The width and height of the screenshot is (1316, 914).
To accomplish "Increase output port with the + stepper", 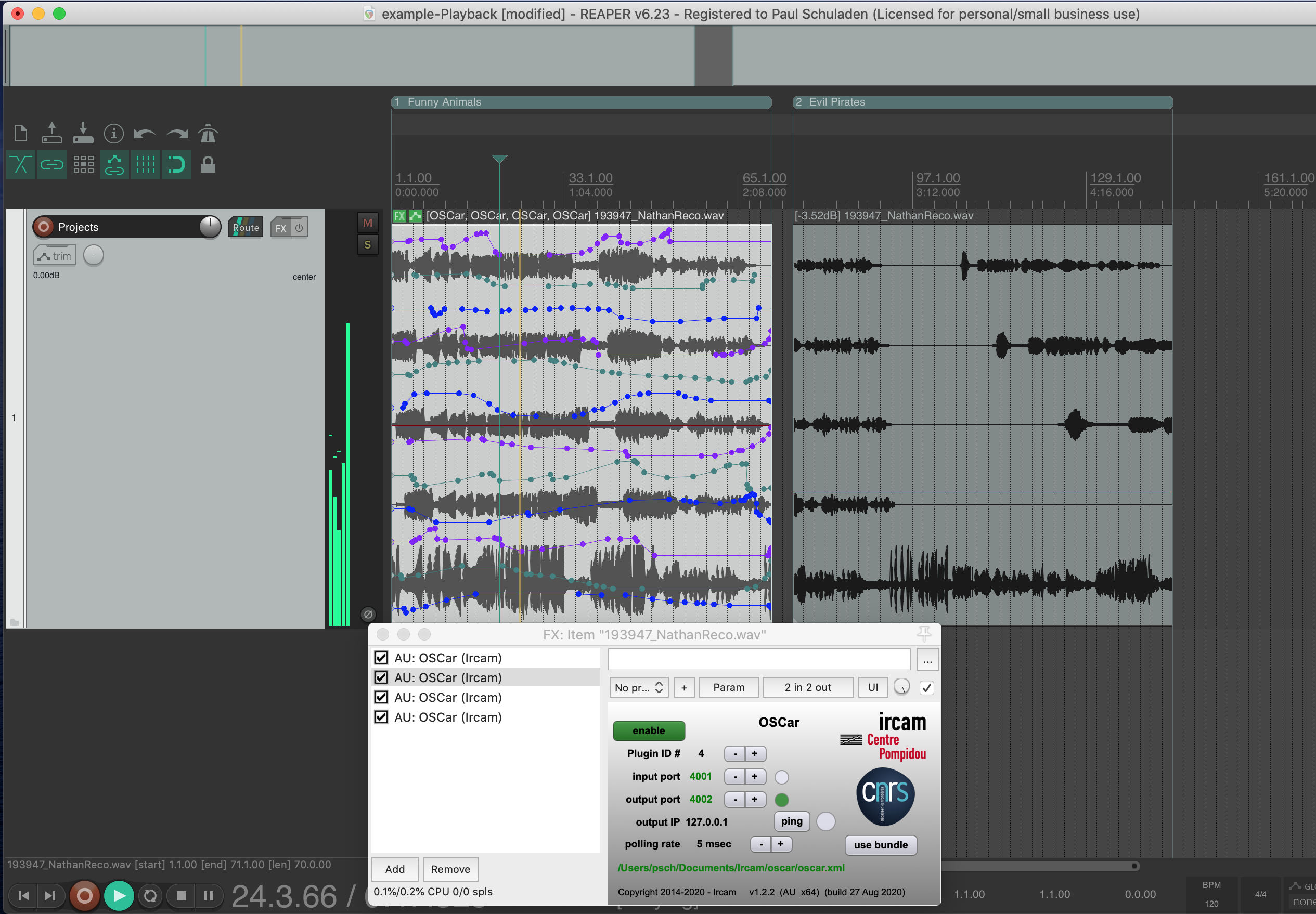I will (x=755, y=800).
